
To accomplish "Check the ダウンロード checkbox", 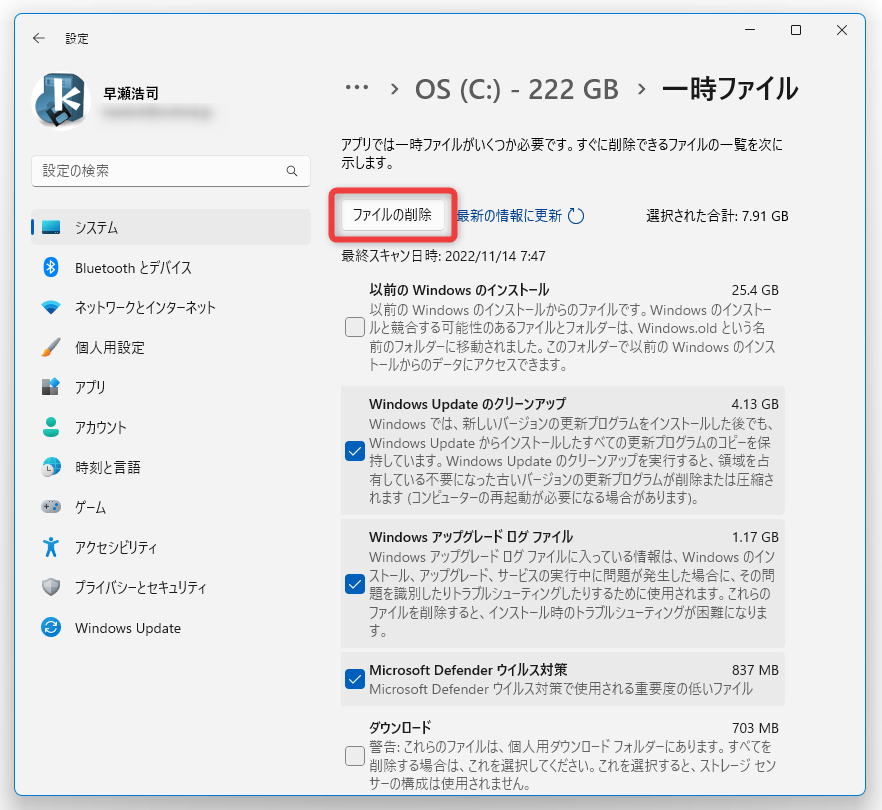I will (355, 755).
